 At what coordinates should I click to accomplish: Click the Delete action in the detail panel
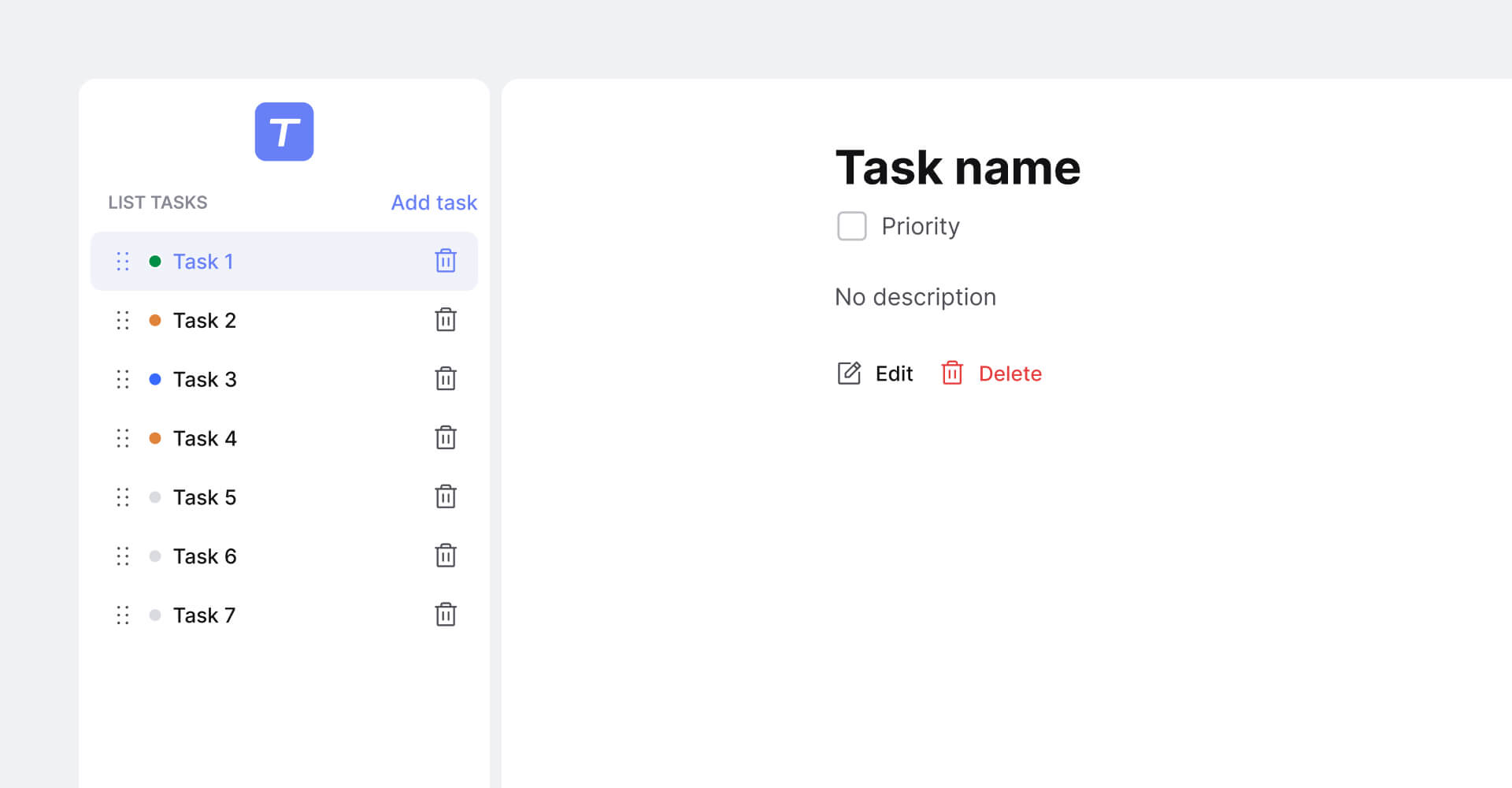[x=1010, y=374]
